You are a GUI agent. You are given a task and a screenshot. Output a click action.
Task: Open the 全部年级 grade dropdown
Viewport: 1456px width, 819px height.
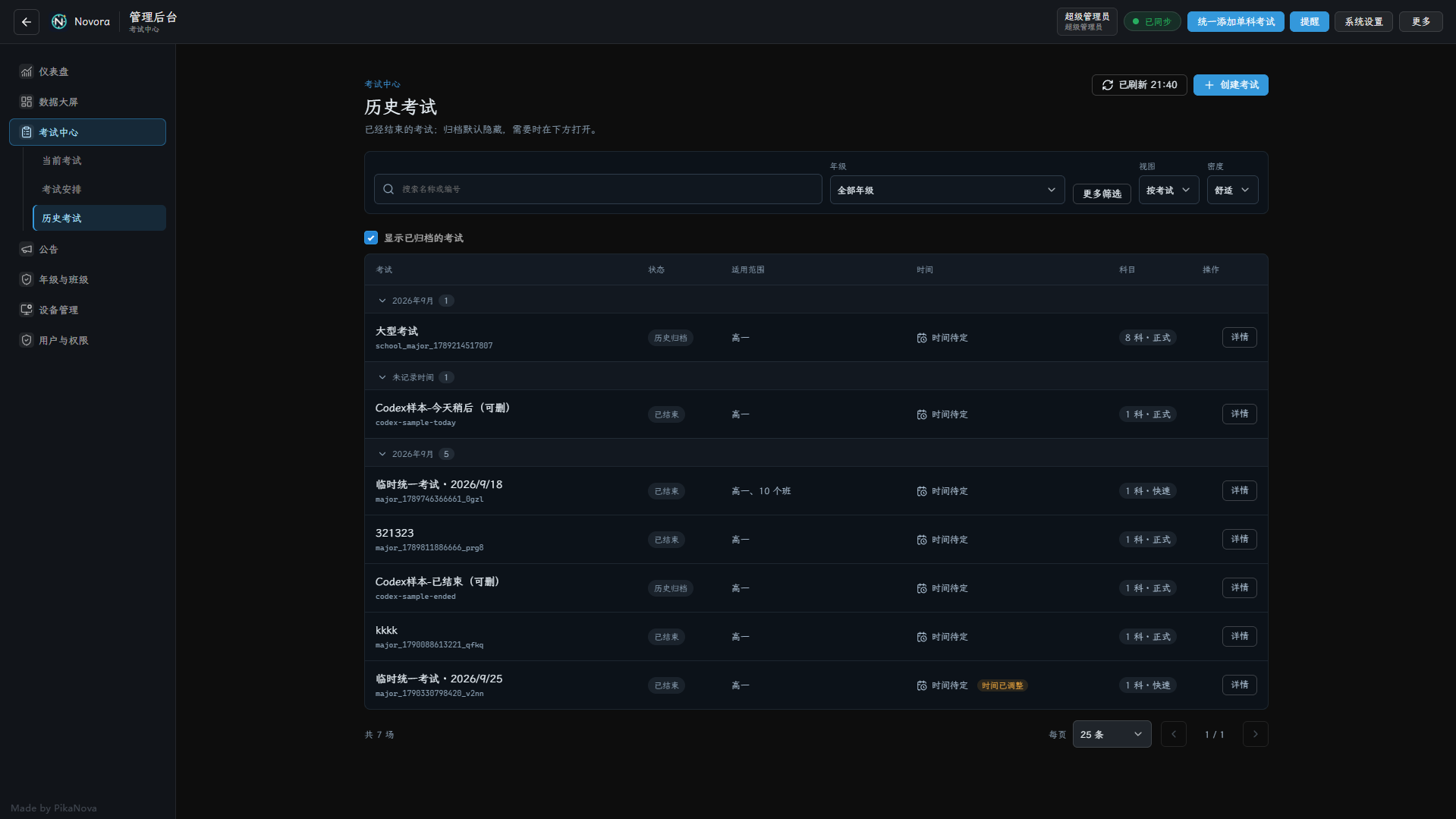click(x=947, y=190)
